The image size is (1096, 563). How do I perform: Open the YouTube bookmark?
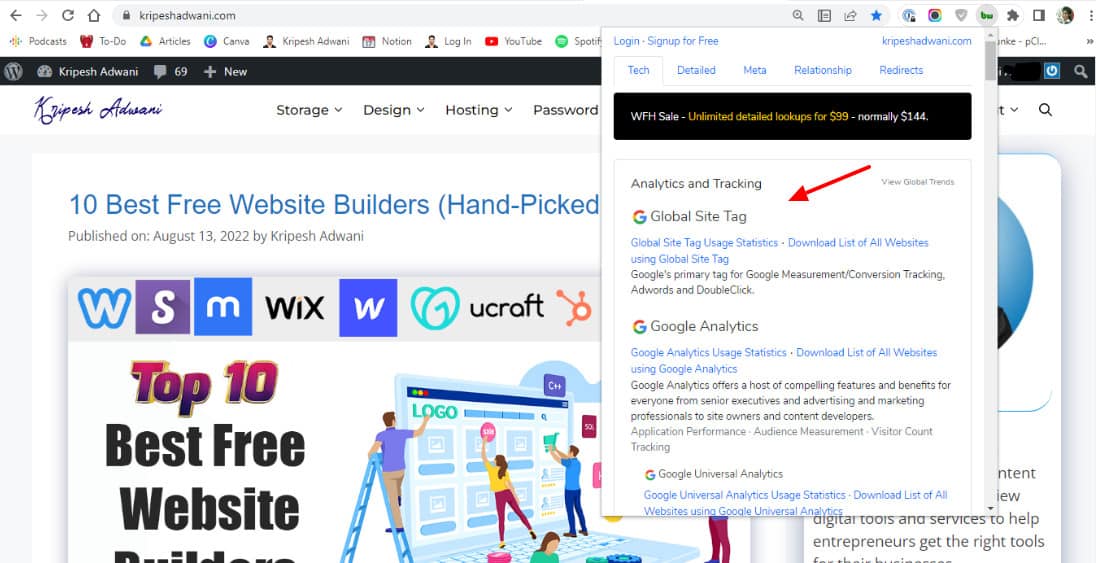(513, 41)
